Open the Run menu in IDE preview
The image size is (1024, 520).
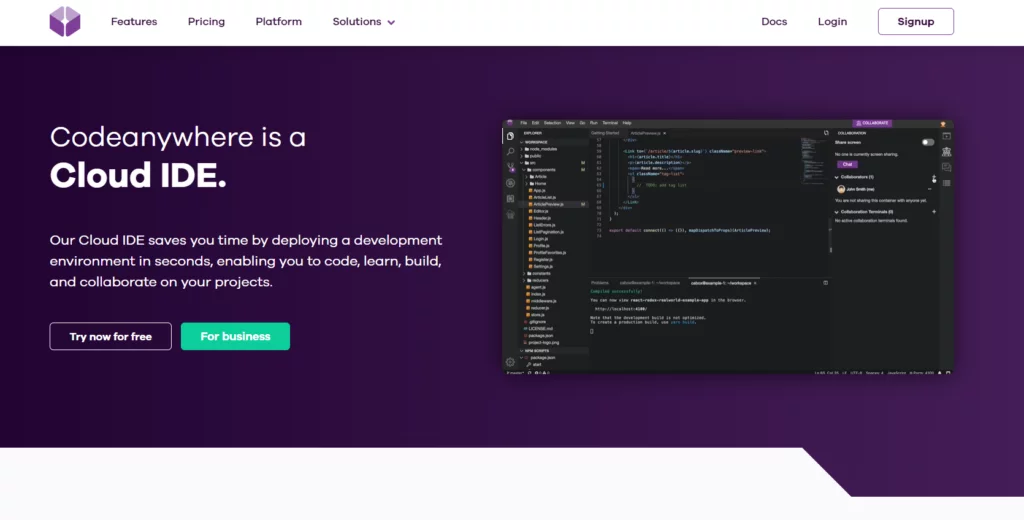click(x=594, y=123)
